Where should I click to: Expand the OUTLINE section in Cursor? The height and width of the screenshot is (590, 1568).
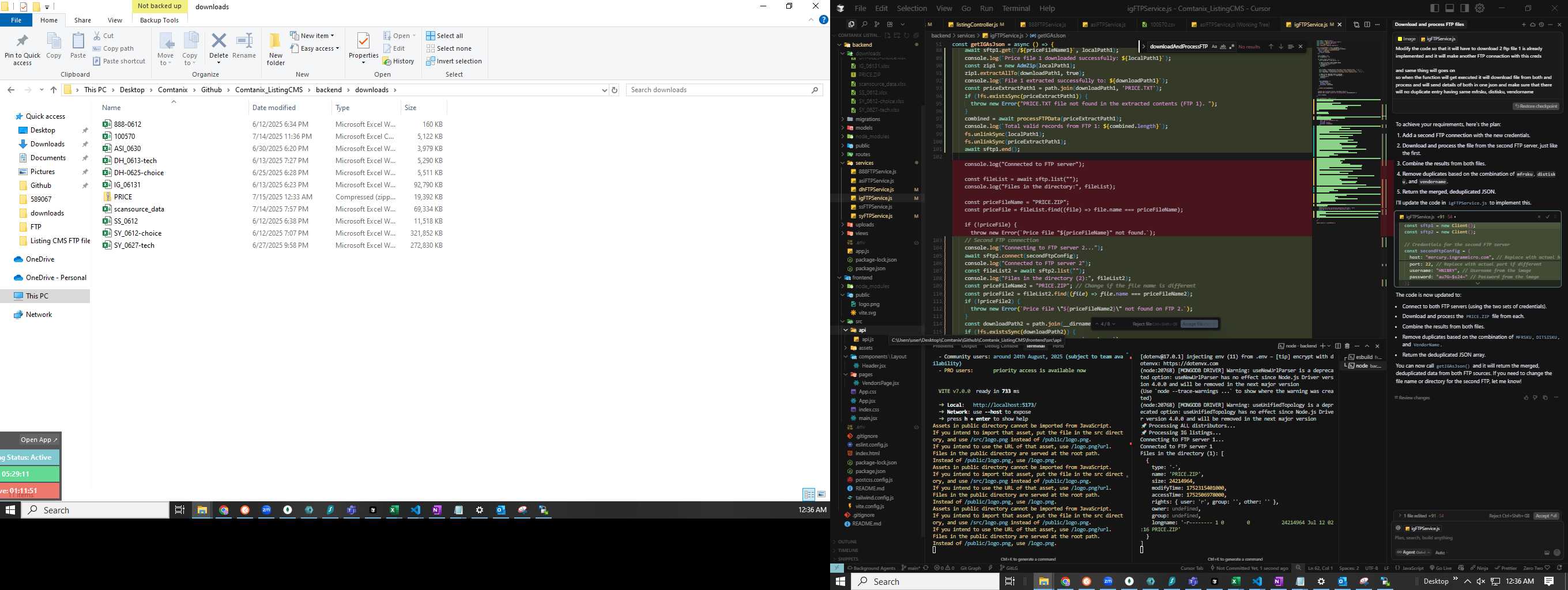847,542
